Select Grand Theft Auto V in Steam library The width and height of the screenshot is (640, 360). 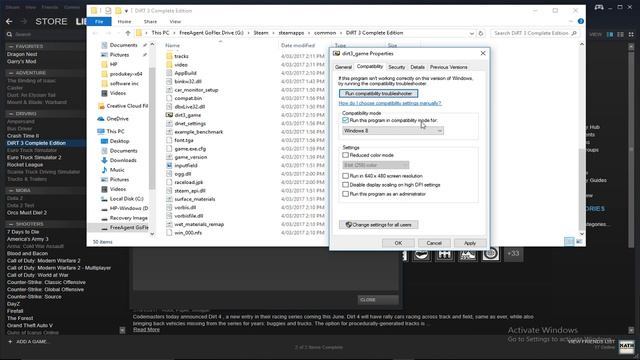point(29,326)
